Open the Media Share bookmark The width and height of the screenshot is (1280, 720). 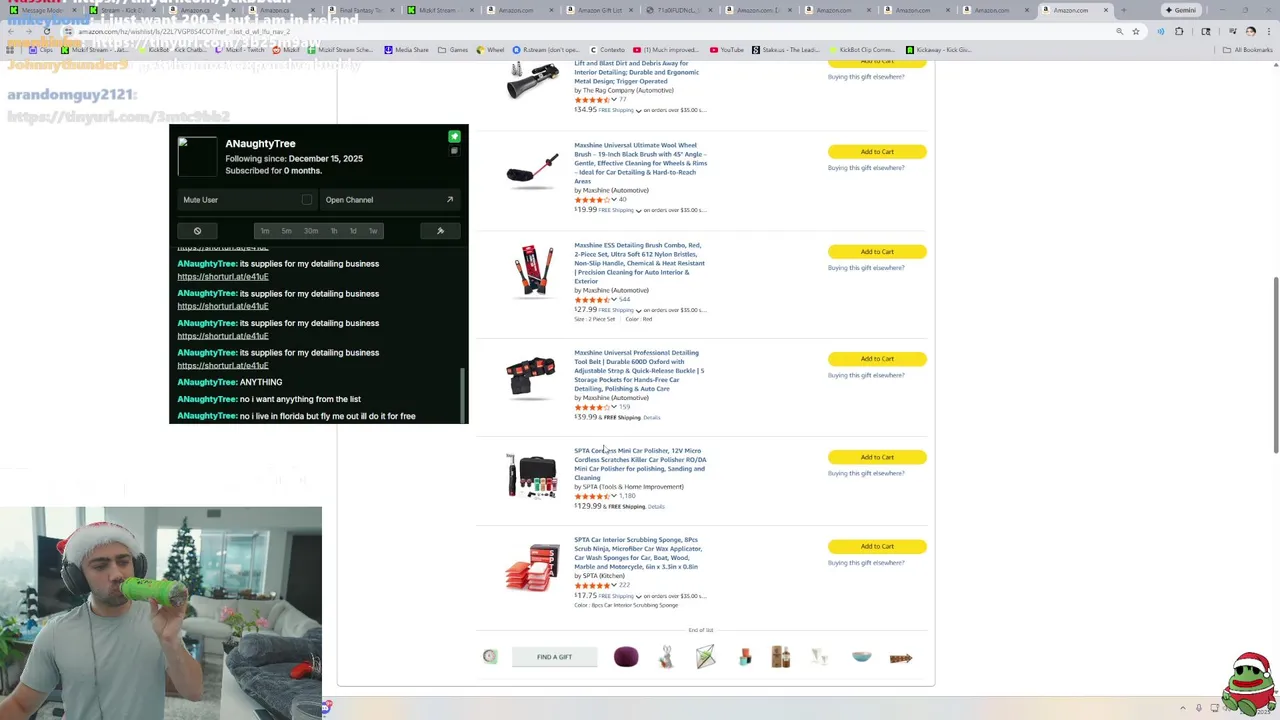coord(406,50)
